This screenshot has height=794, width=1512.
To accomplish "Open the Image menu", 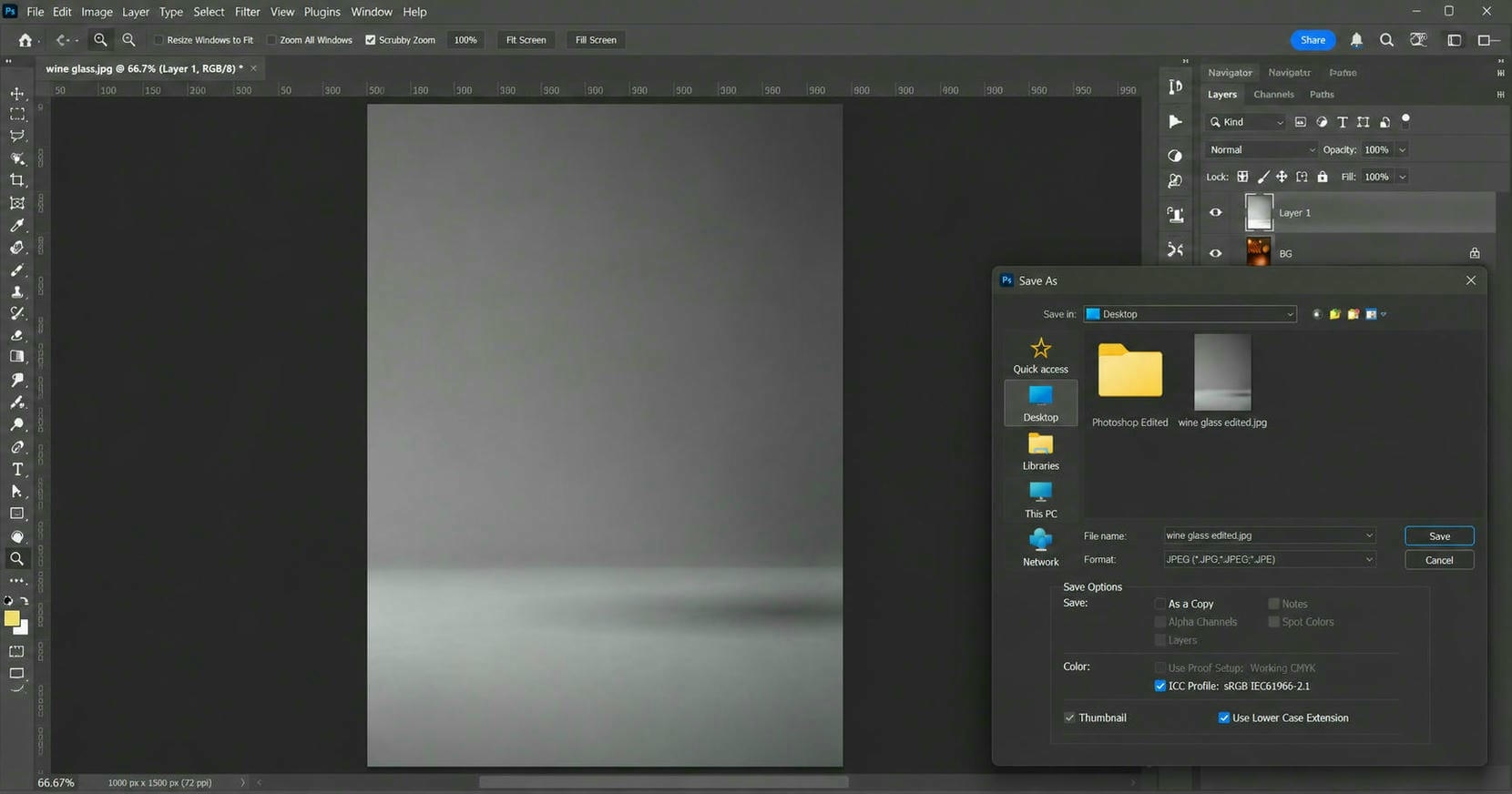I will coord(97,12).
